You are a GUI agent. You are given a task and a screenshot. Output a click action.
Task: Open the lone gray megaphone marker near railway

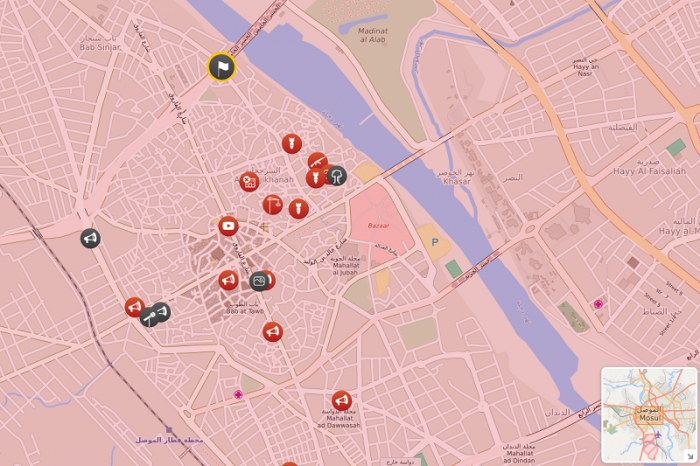[x=90, y=238]
